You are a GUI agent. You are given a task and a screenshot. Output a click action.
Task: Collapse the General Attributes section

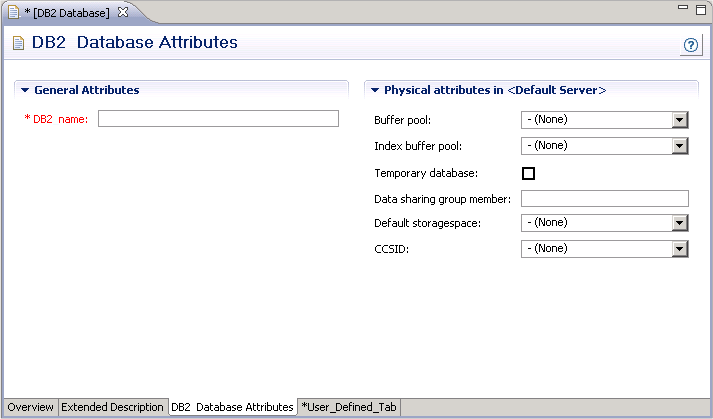tap(25, 90)
